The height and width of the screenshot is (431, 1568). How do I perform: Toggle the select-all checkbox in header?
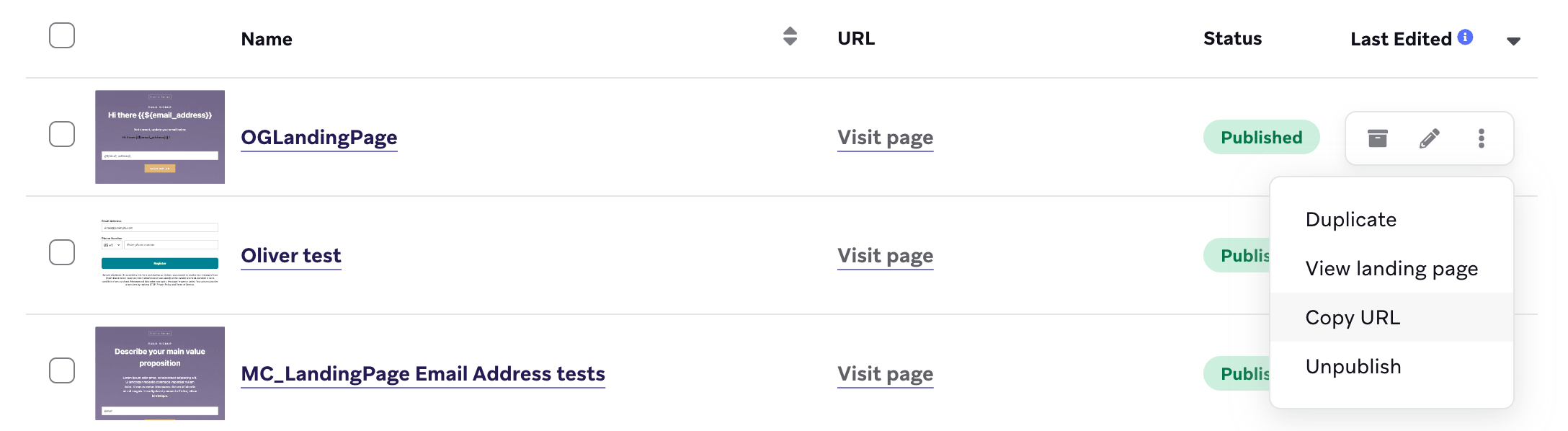coord(62,35)
